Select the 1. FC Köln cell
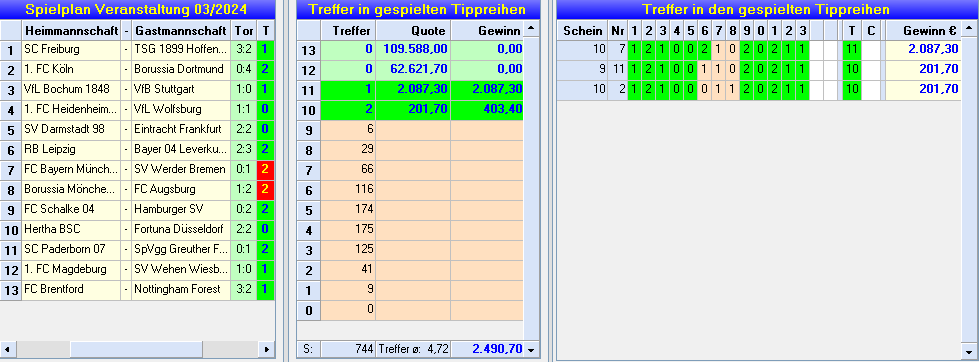The width and height of the screenshot is (979, 362). (71, 69)
